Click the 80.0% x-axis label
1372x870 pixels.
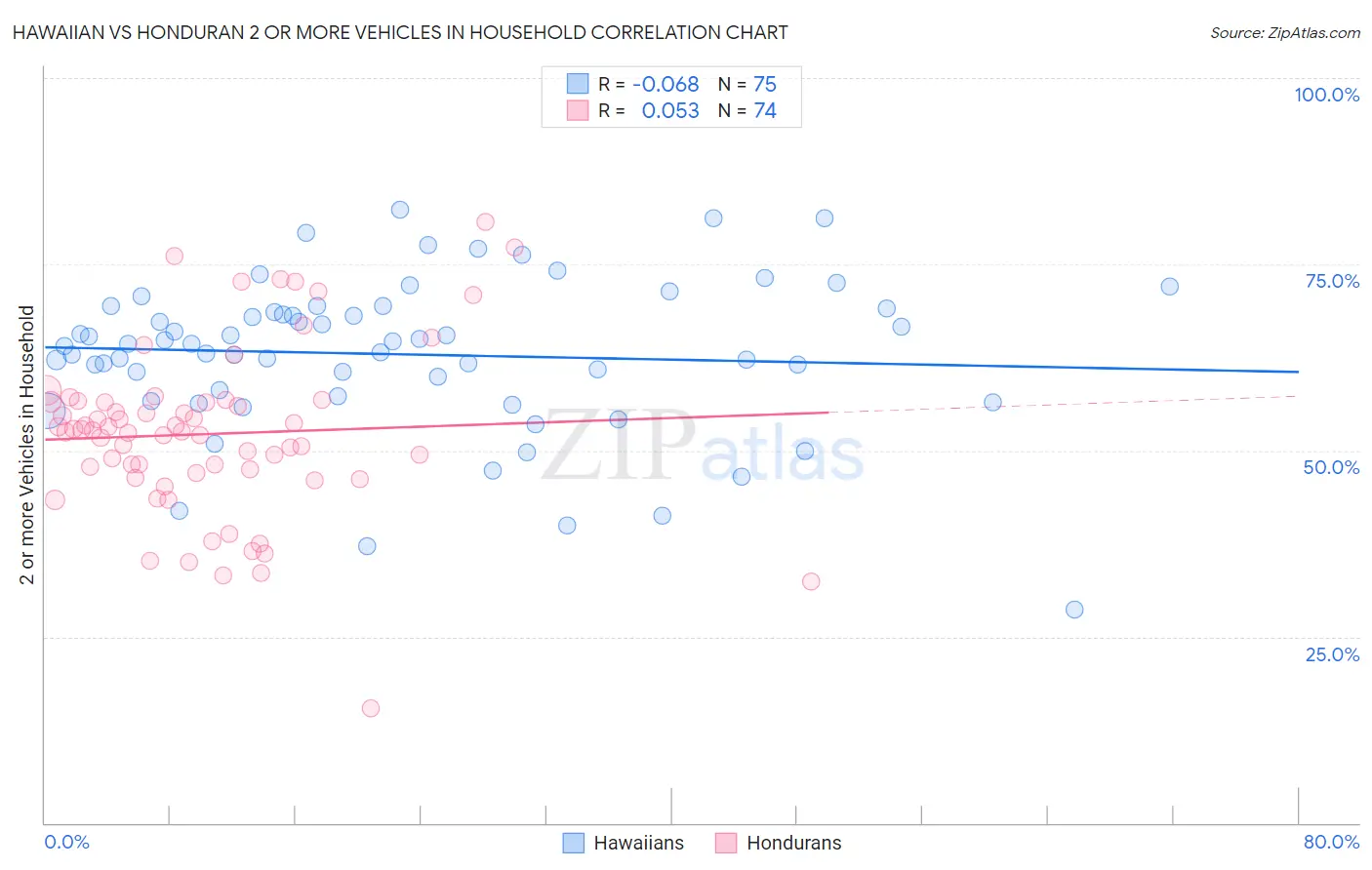point(1331,842)
